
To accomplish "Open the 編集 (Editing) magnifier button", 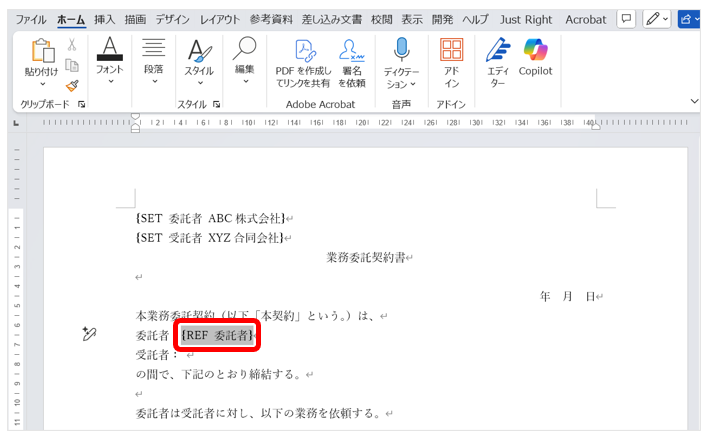I will 245,60.
